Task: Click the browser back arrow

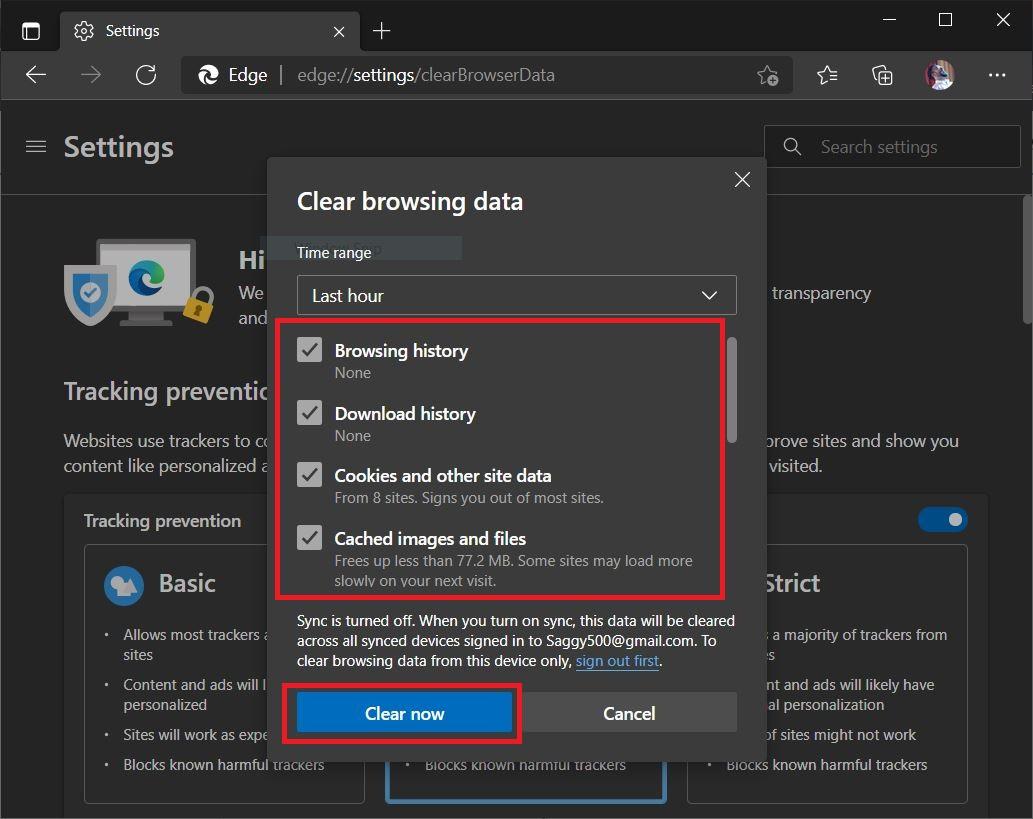Action: [x=36, y=75]
